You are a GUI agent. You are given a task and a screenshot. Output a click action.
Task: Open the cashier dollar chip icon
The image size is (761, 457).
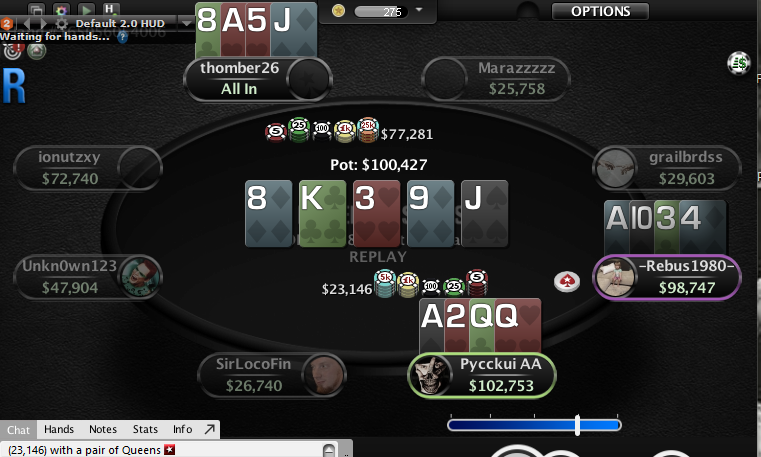tap(738, 63)
